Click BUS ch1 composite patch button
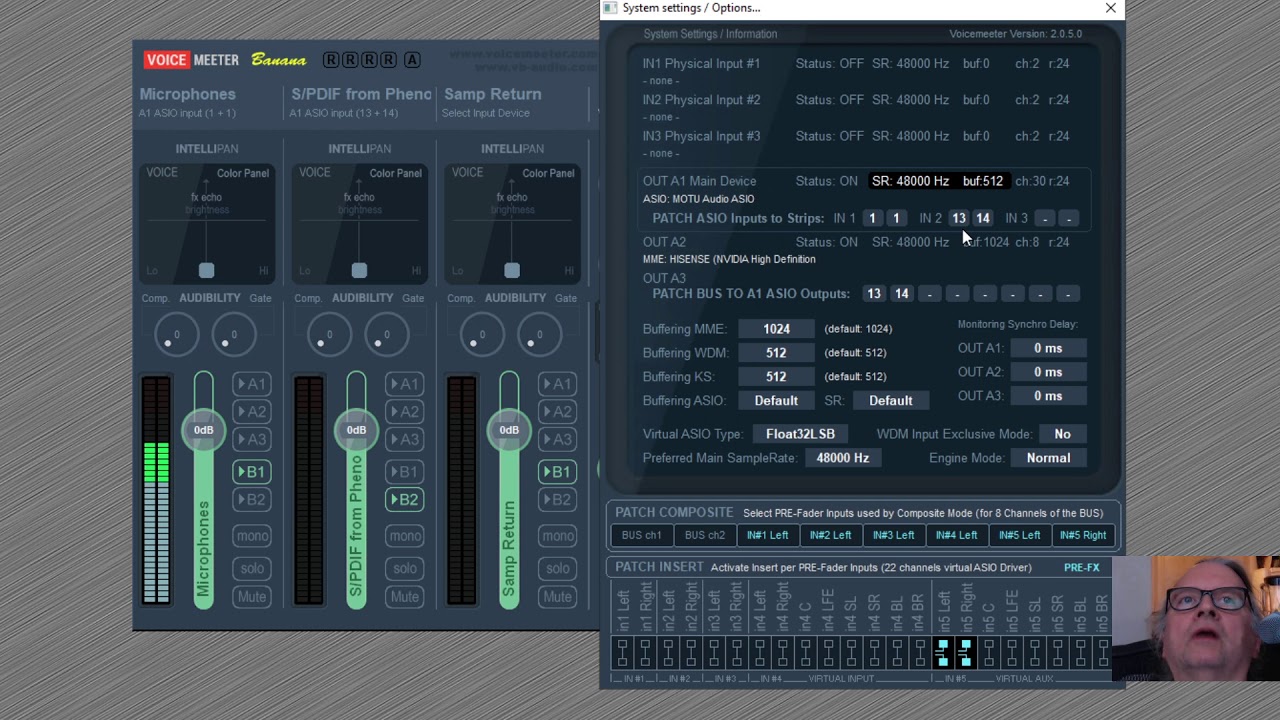This screenshot has width=1280, height=720. click(x=642, y=535)
